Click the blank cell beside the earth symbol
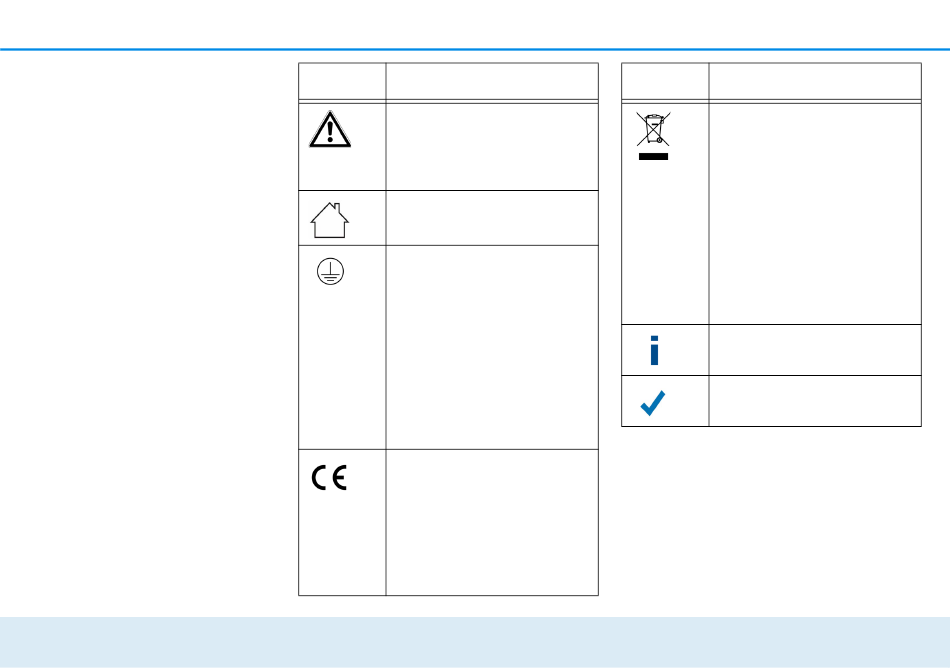The height and width of the screenshot is (668, 950). click(x=491, y=347)
